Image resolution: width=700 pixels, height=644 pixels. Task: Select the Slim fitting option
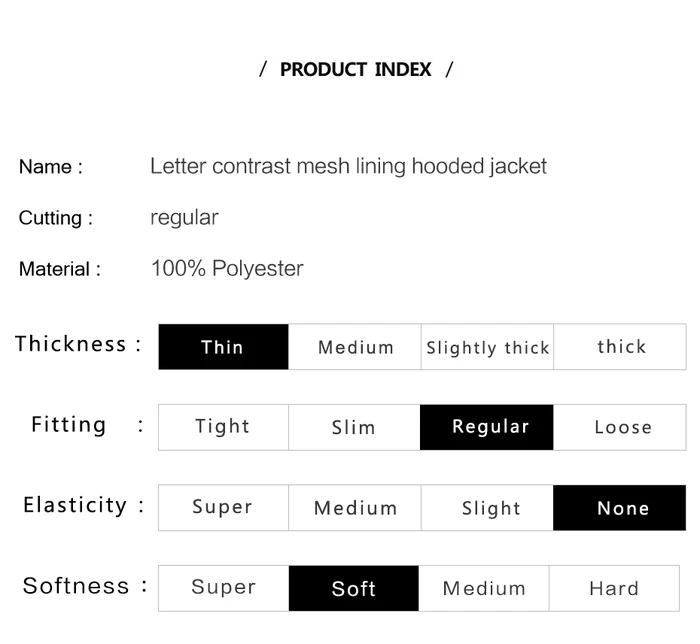point(354,427)
